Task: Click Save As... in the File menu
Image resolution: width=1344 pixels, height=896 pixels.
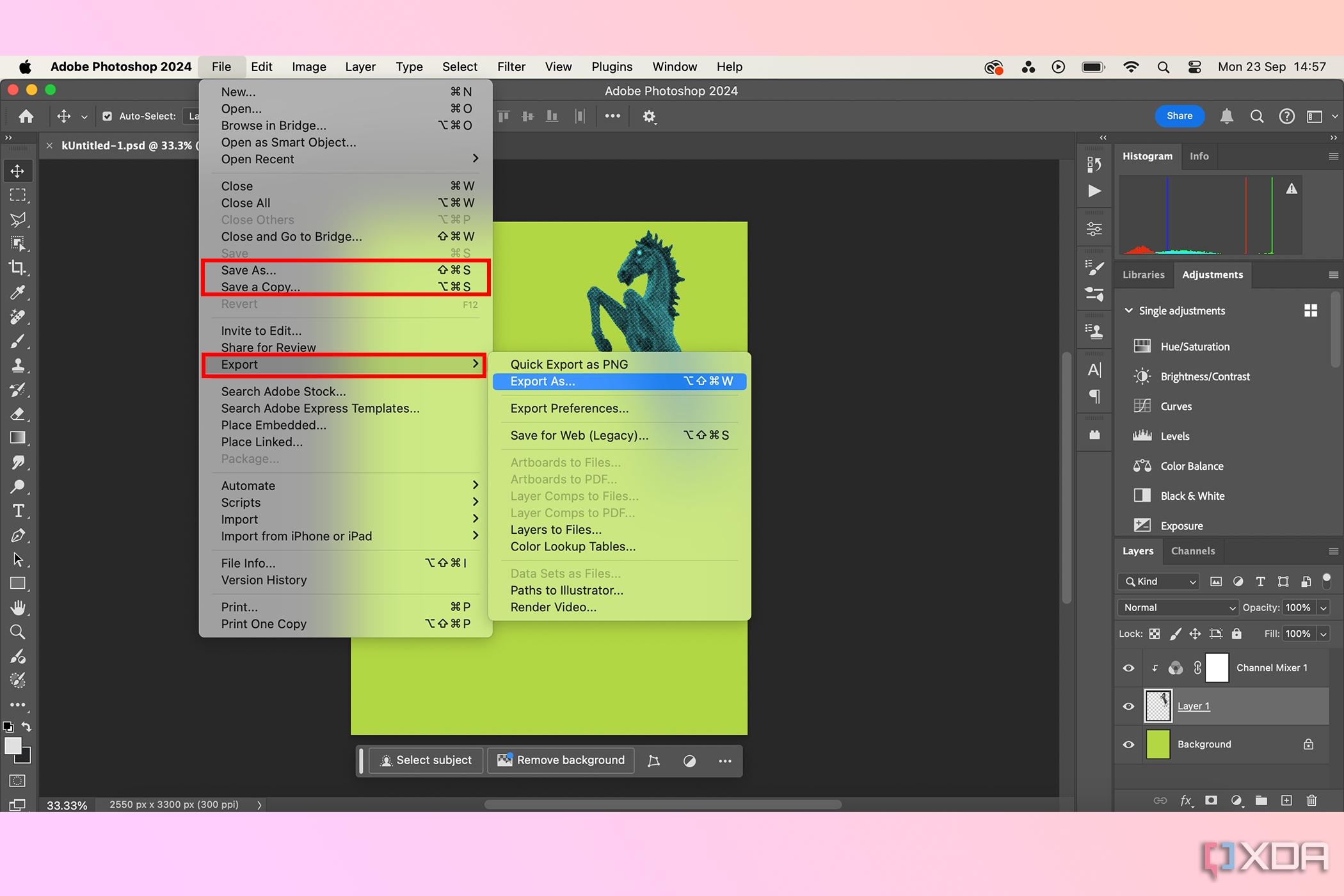Action: [x=247, y=270]
